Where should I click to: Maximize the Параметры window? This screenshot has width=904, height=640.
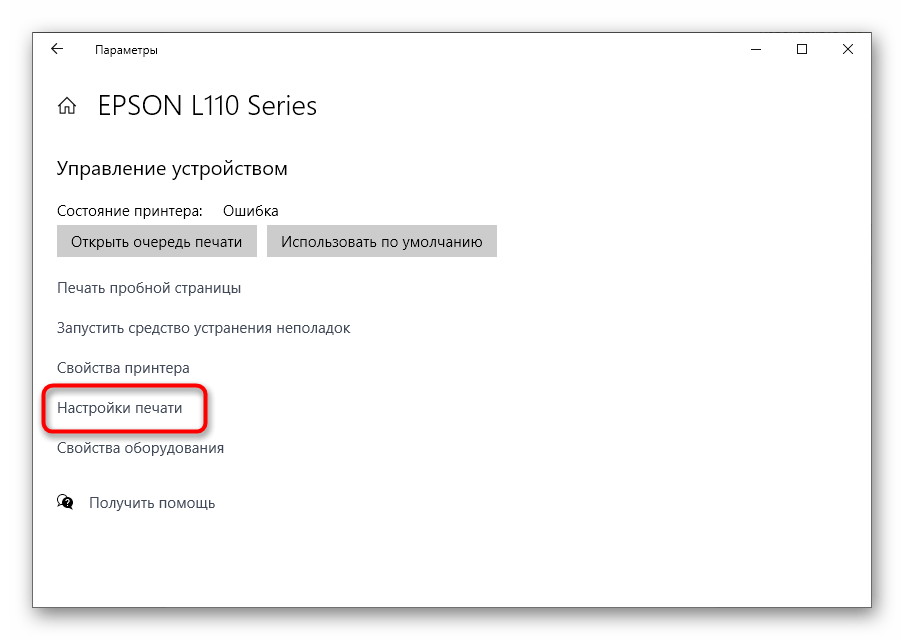point(801,50)
